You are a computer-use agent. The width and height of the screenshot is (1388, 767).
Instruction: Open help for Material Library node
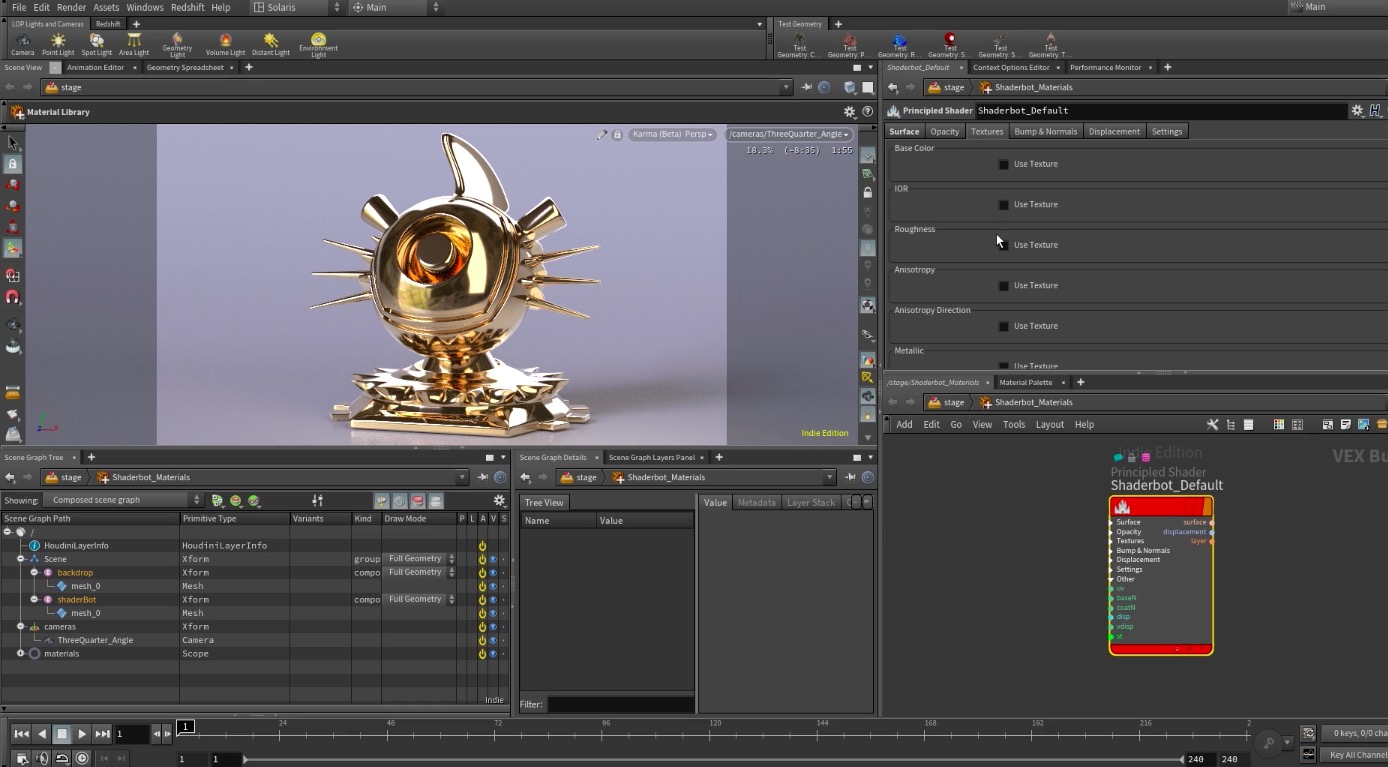coord(866,112)
